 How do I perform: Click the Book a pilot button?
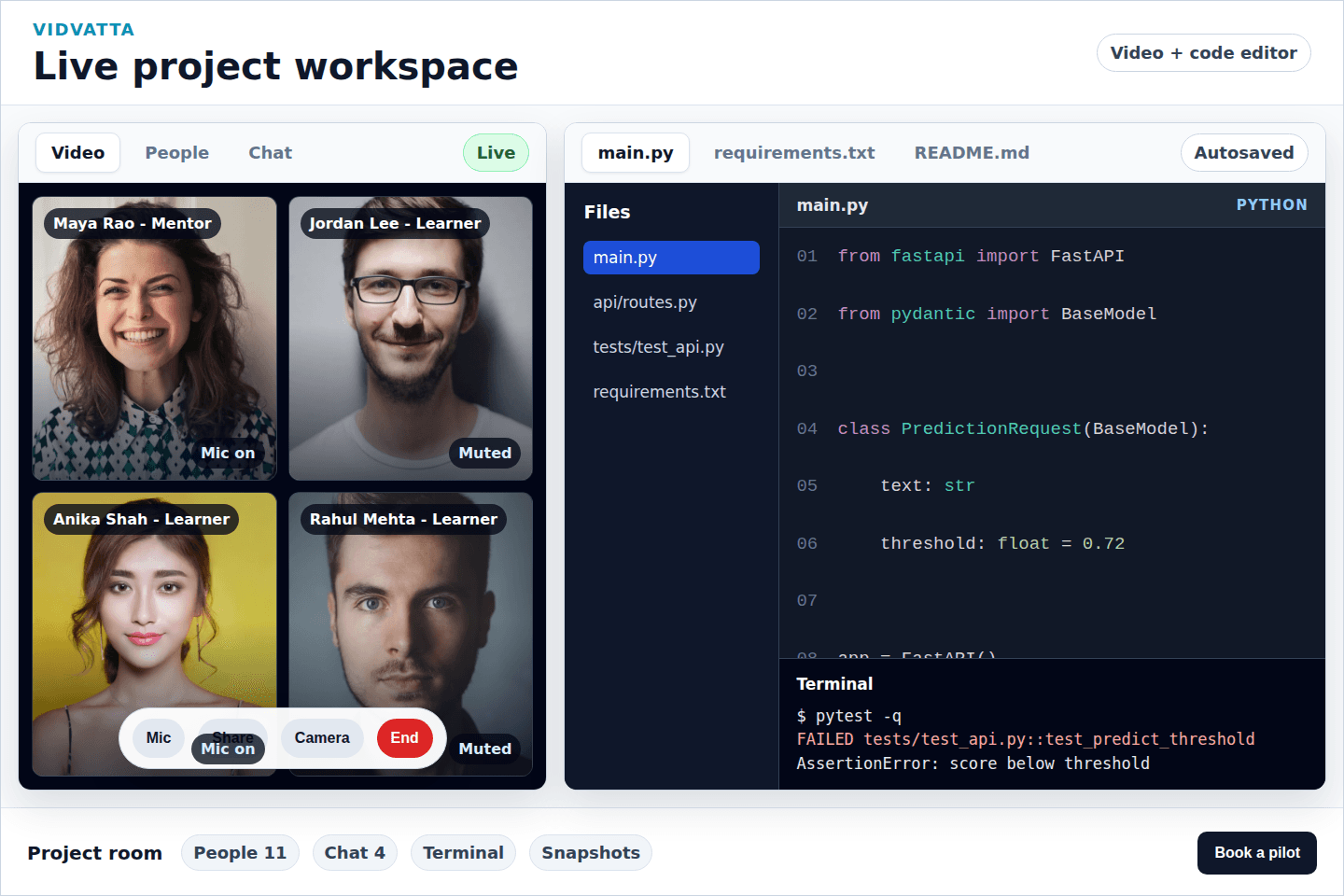1257,853
